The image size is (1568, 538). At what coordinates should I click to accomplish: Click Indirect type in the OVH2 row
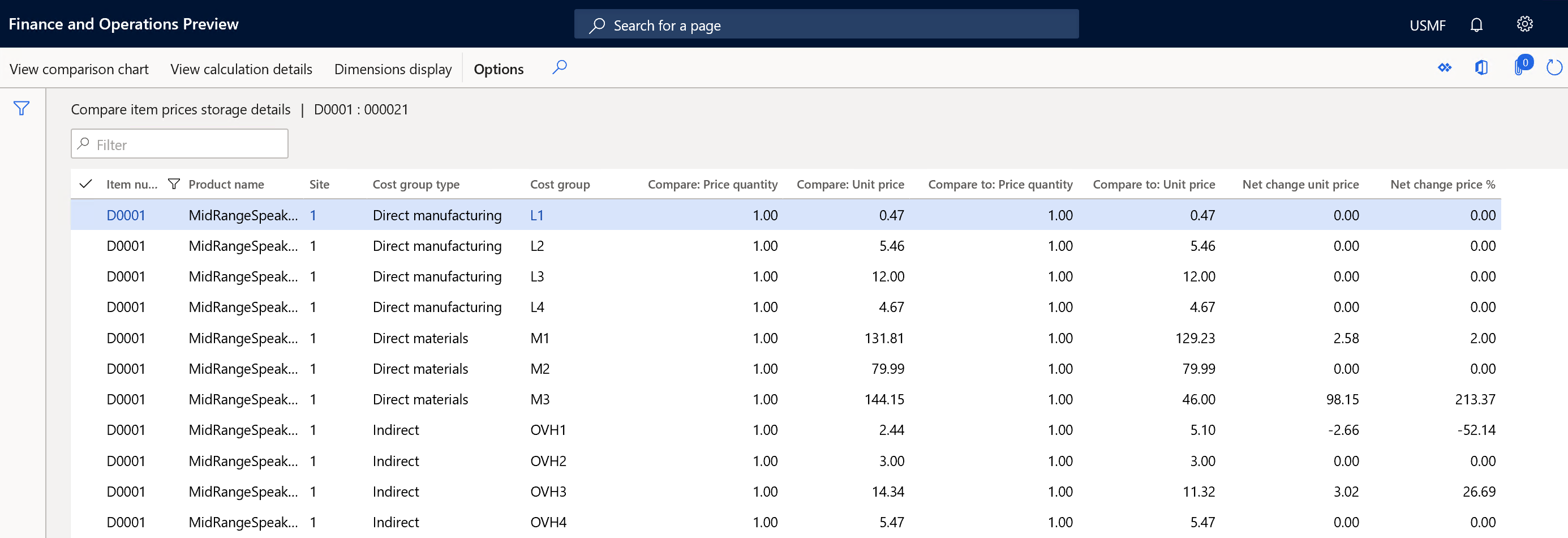[x=396, y=460]
